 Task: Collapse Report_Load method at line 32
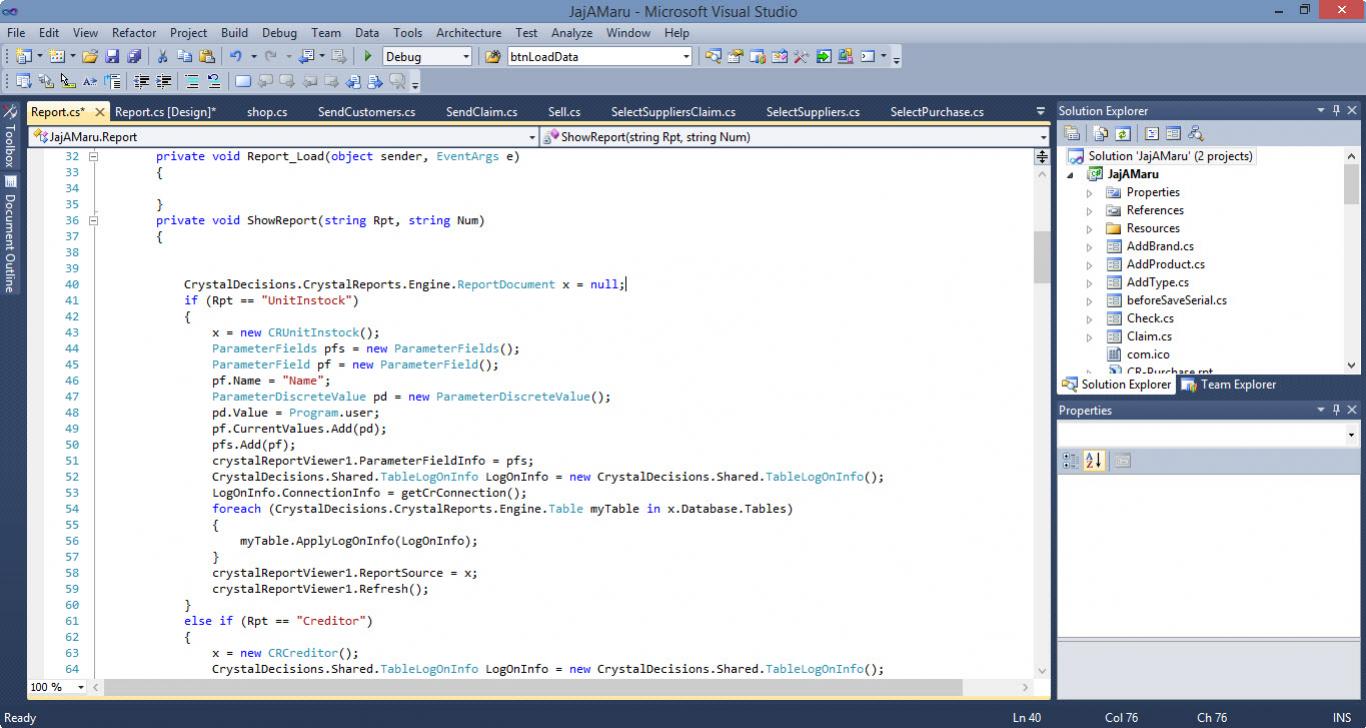tap(93, 156)
